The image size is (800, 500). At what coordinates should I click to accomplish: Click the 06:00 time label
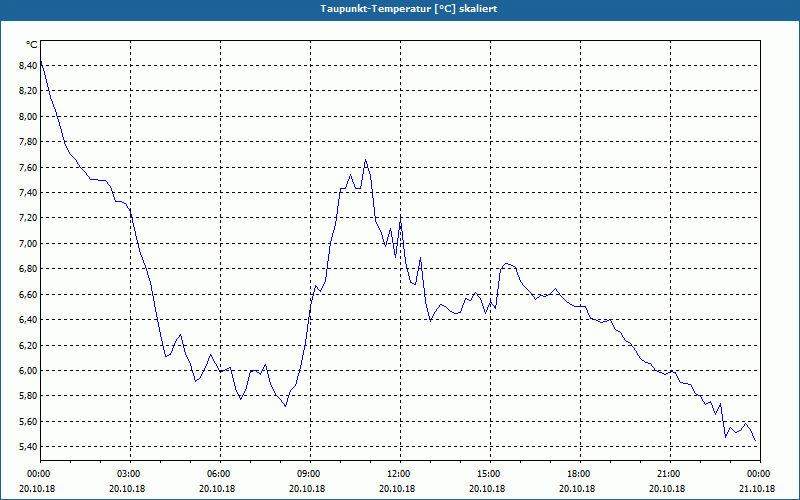pyautogui.click(x=220, y=474)
